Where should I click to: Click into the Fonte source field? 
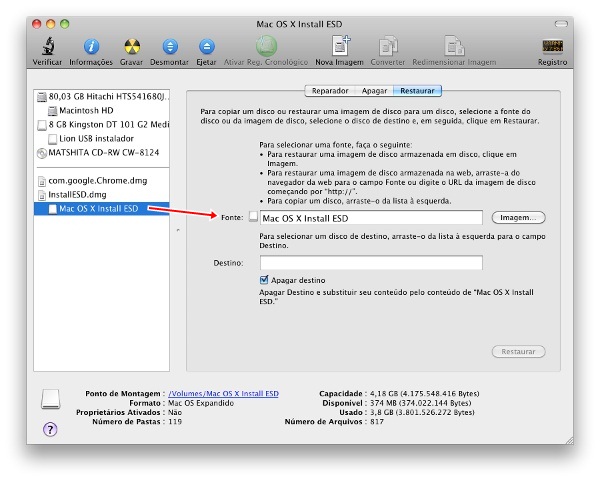pos(371,218)
